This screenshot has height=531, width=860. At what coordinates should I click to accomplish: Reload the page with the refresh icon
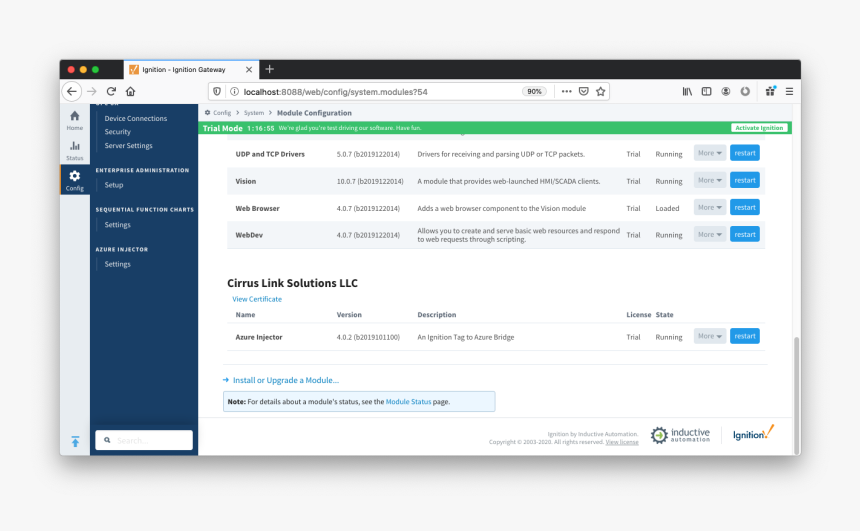tap(111, 92)
